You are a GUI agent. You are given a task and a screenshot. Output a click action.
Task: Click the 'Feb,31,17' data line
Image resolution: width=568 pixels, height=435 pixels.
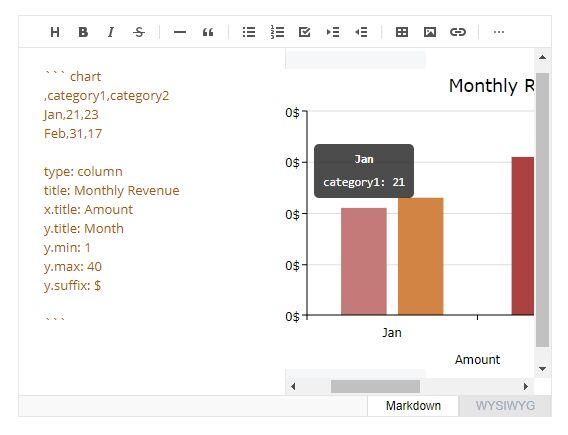point(73,134)
